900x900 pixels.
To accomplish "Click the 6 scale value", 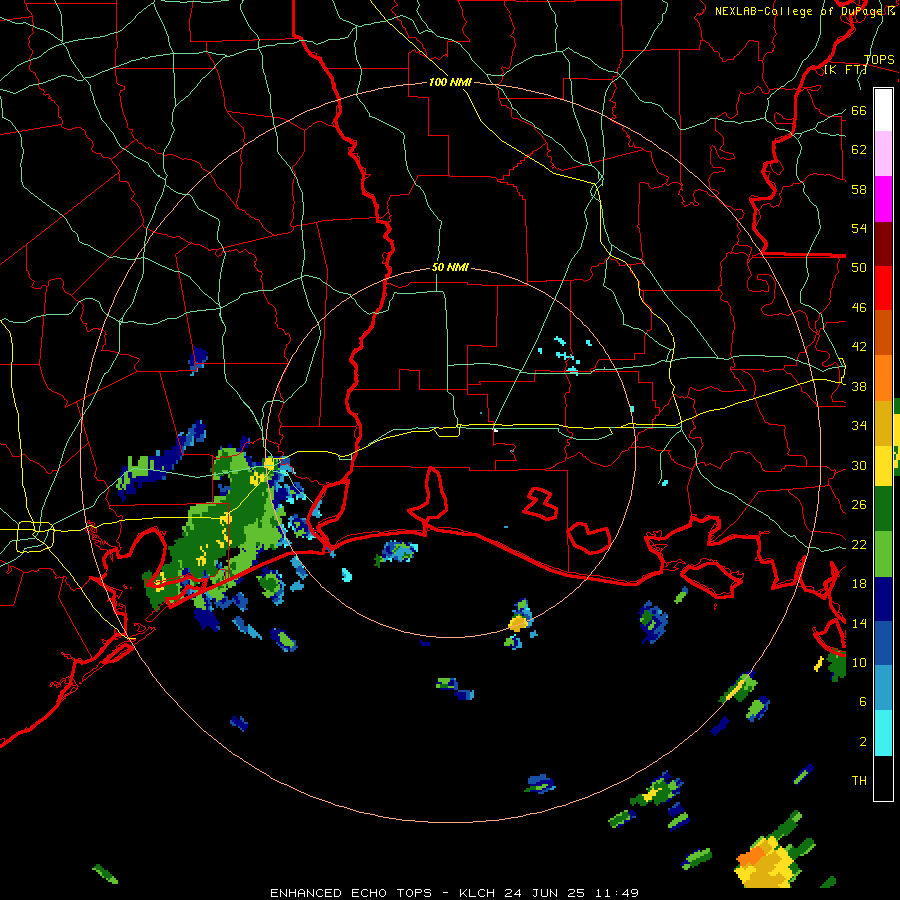I will click(x=862, y=701).
